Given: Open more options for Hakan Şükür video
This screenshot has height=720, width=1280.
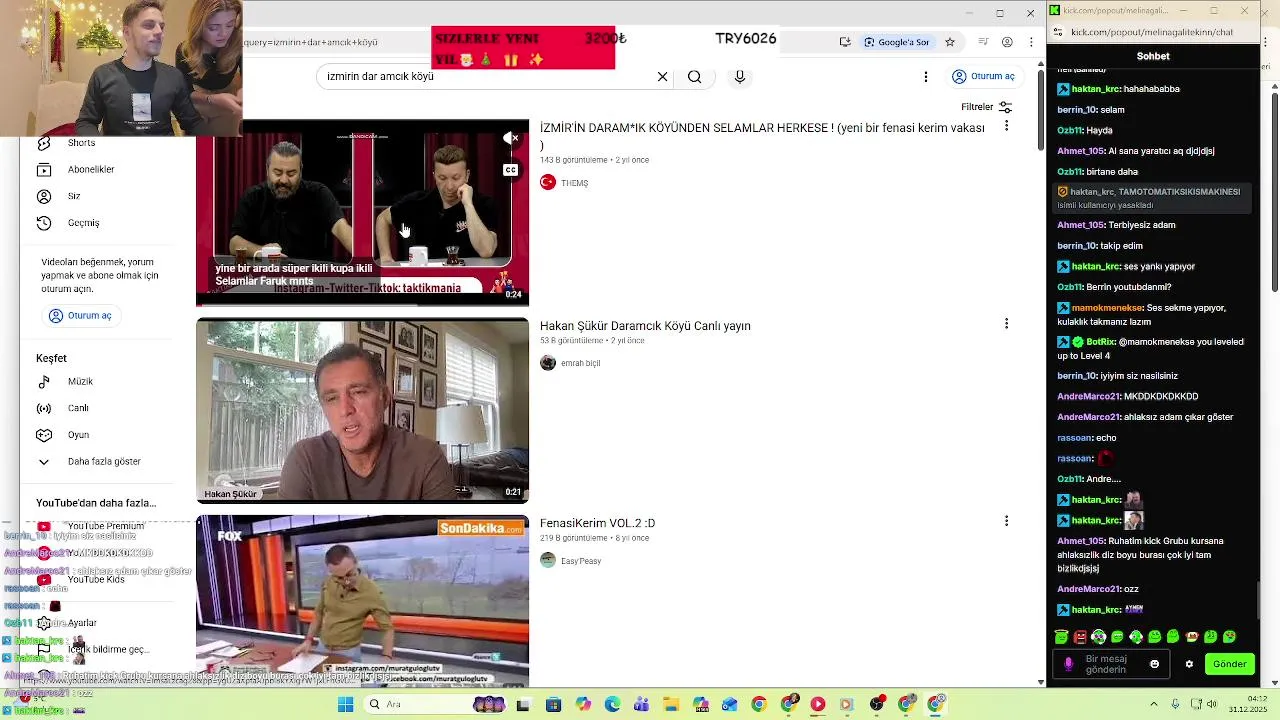Looking at the screenshot, I should point(1006,324).
